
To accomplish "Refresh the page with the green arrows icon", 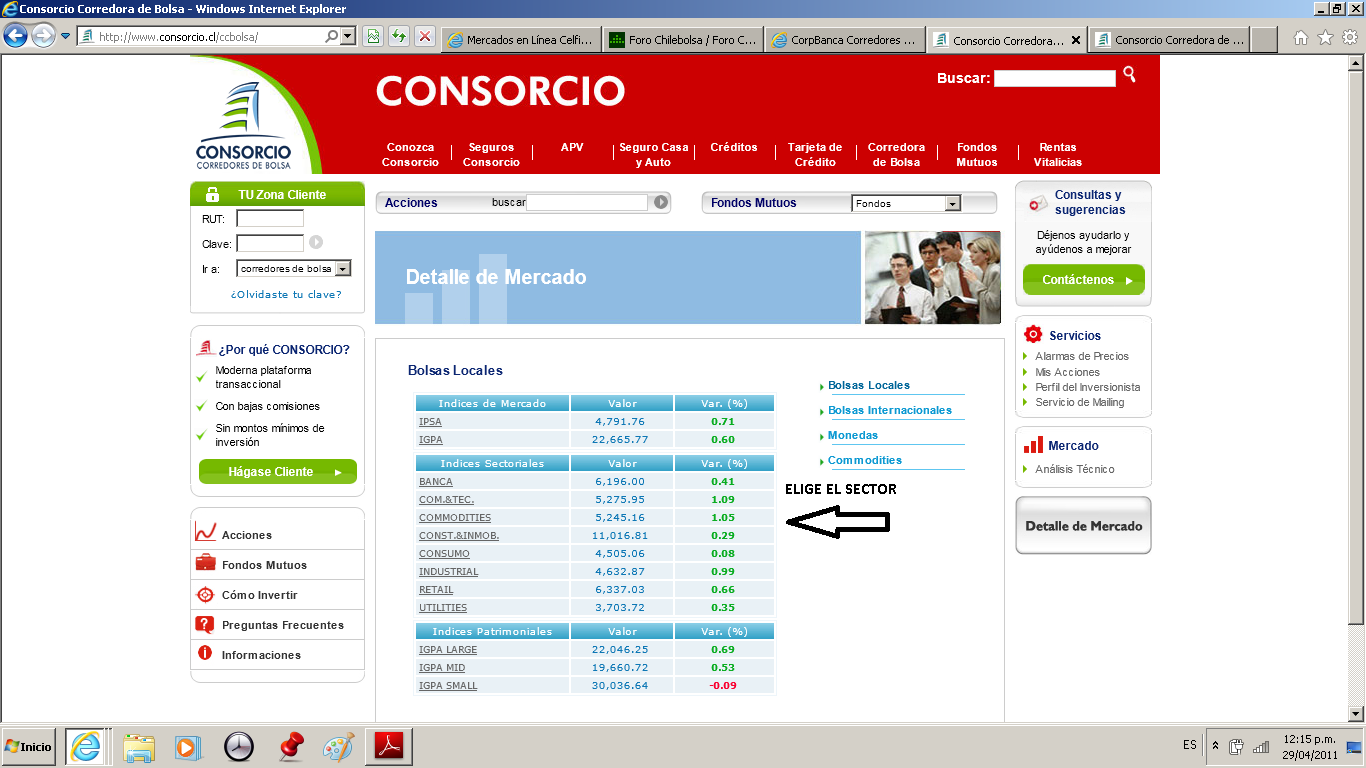I will pyautogui.click(x=399, y=37).
